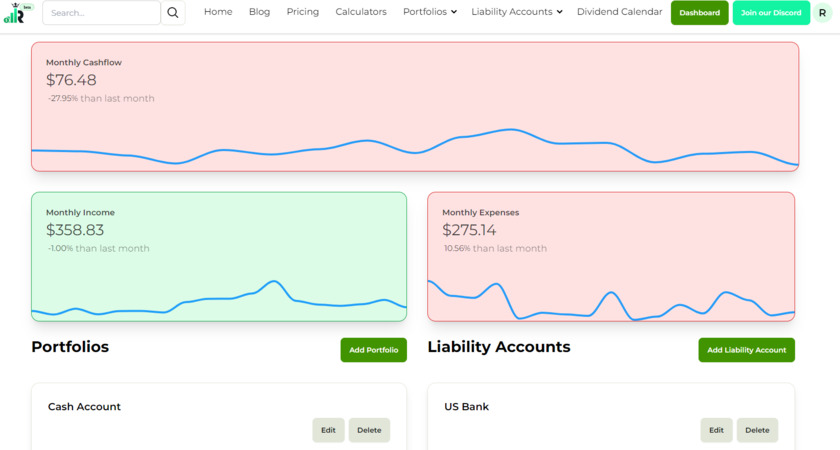The image size is (840, 450).
Task: Delete the Cash Account portfolio
Action: click(369, 430)
